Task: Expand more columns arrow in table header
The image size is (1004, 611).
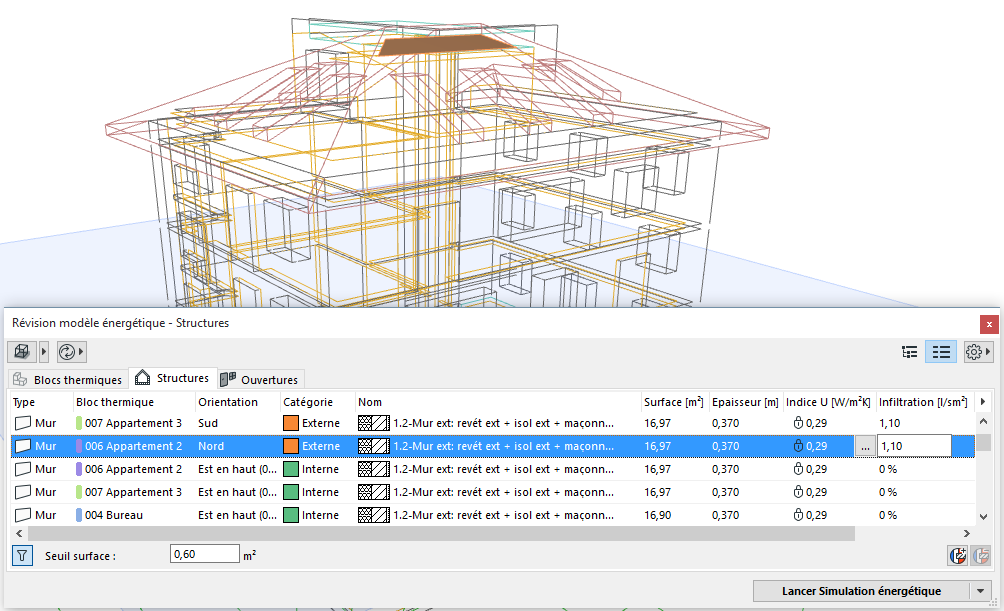Action: click(x=983, y=402)
